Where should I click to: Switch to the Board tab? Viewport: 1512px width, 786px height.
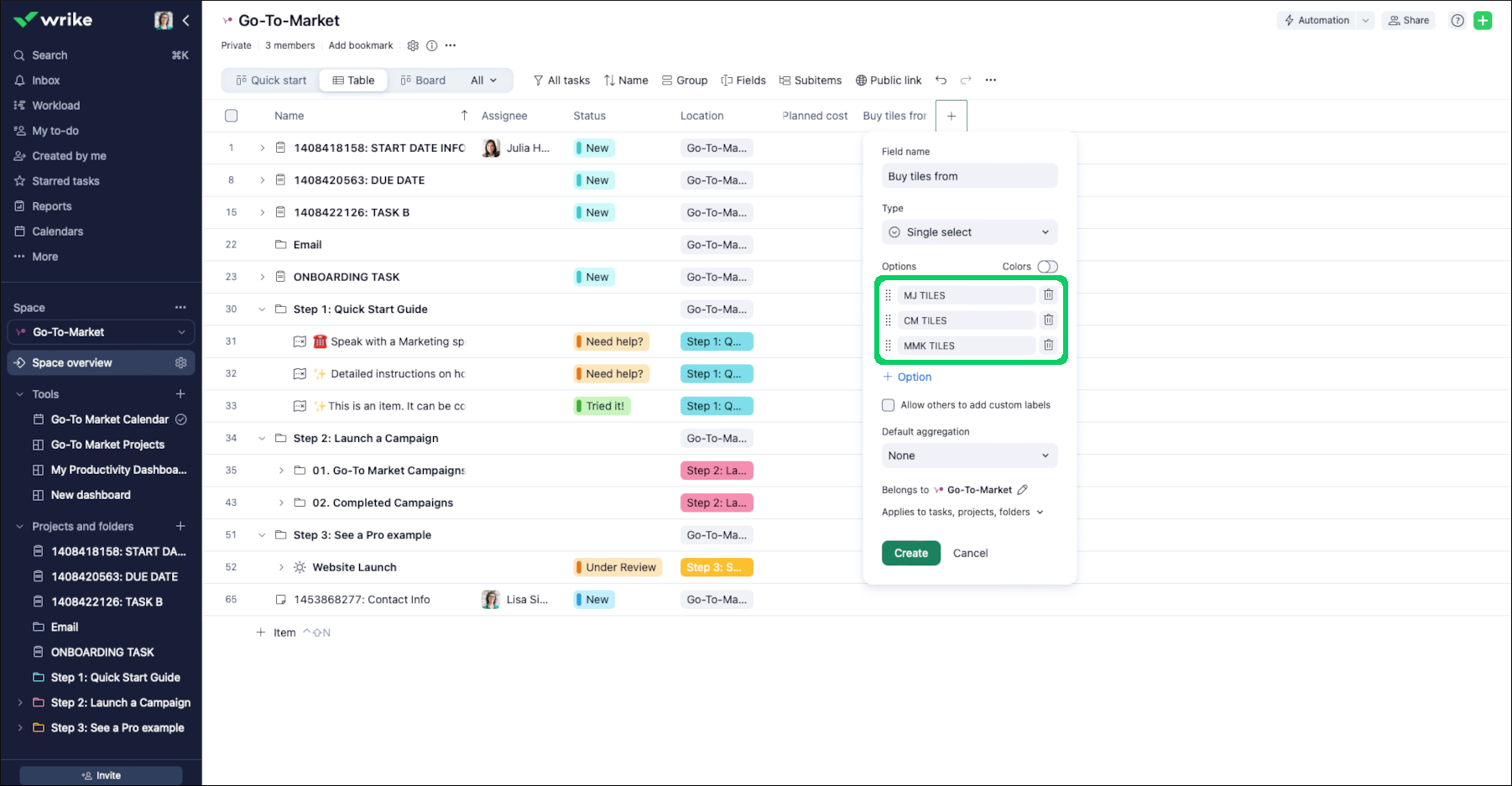(423, 81)
